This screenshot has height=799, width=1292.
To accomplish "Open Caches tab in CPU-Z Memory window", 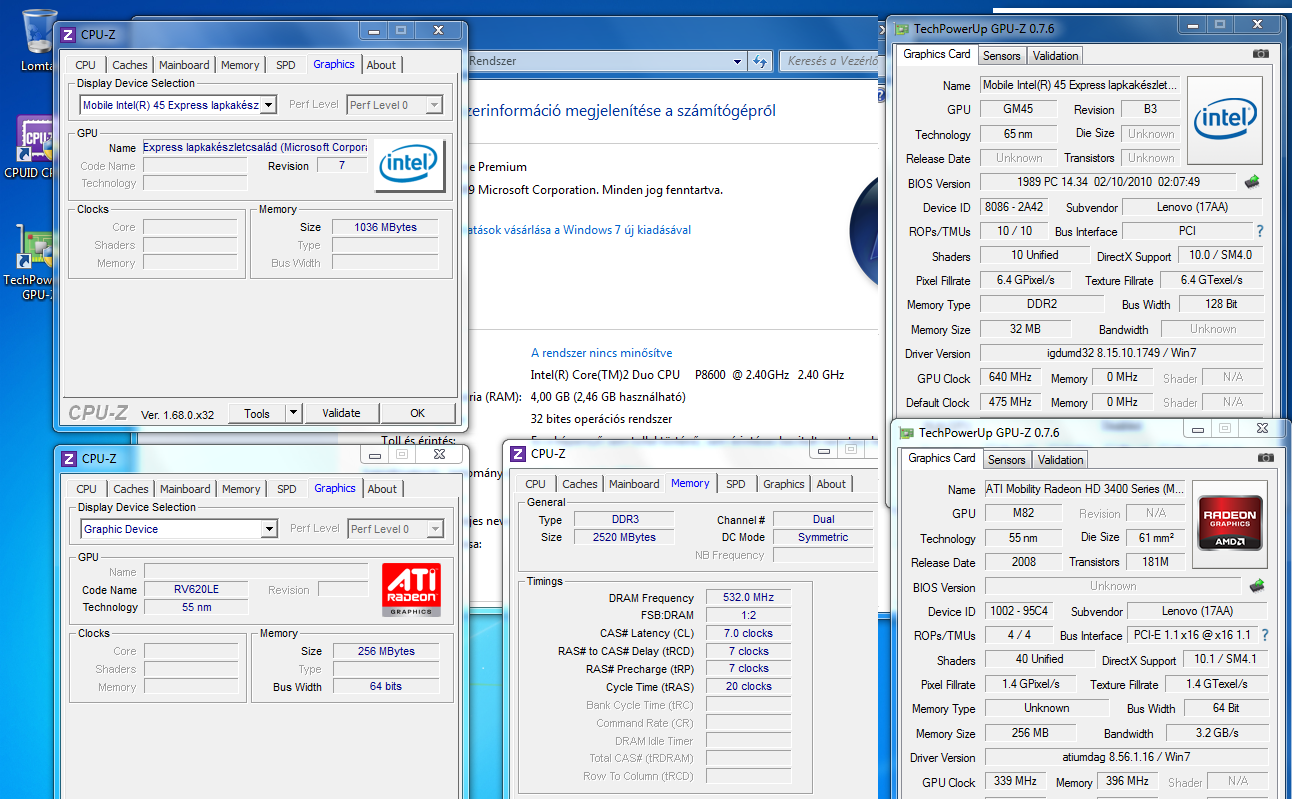I will click(580, 484).
